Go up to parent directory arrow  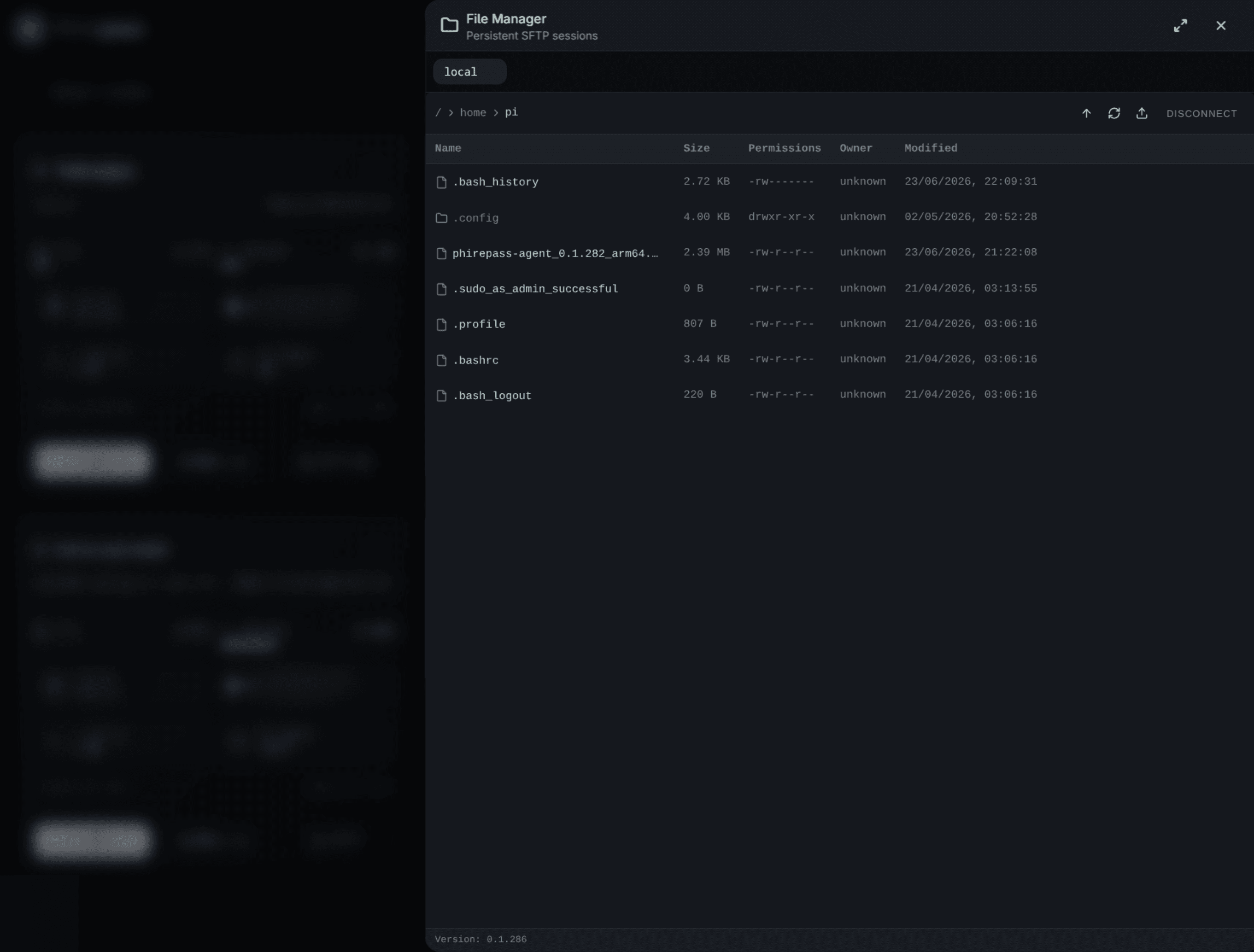(1086, 113)
